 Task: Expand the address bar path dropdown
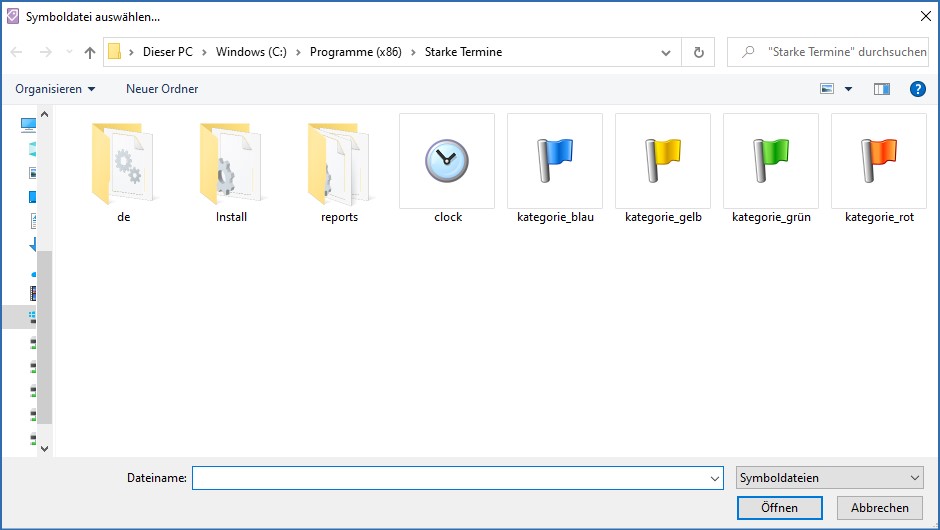667,52
